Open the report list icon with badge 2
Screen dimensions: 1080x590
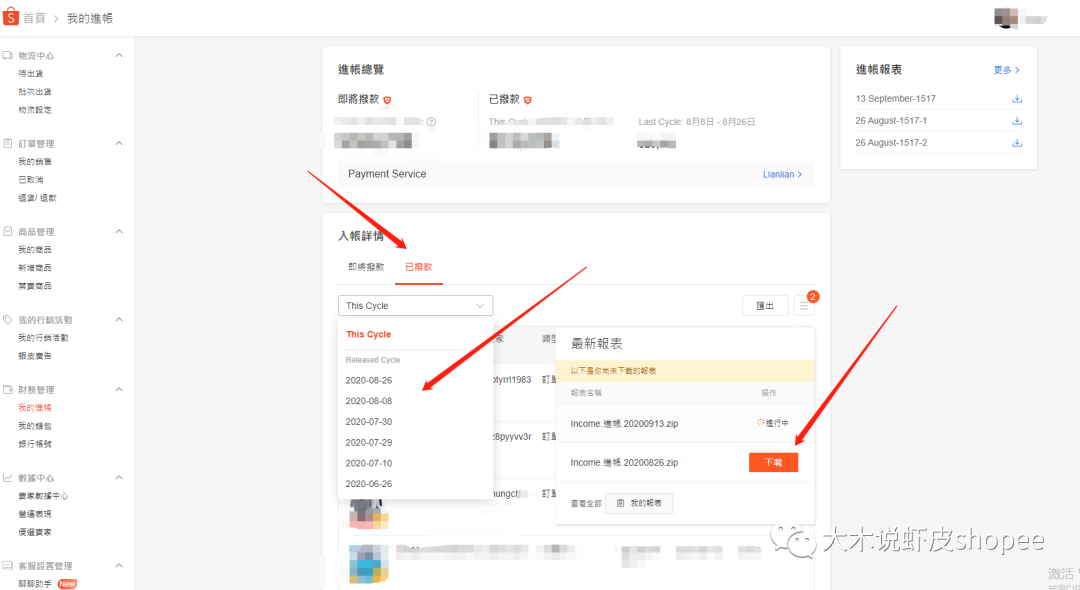(804, 306)
